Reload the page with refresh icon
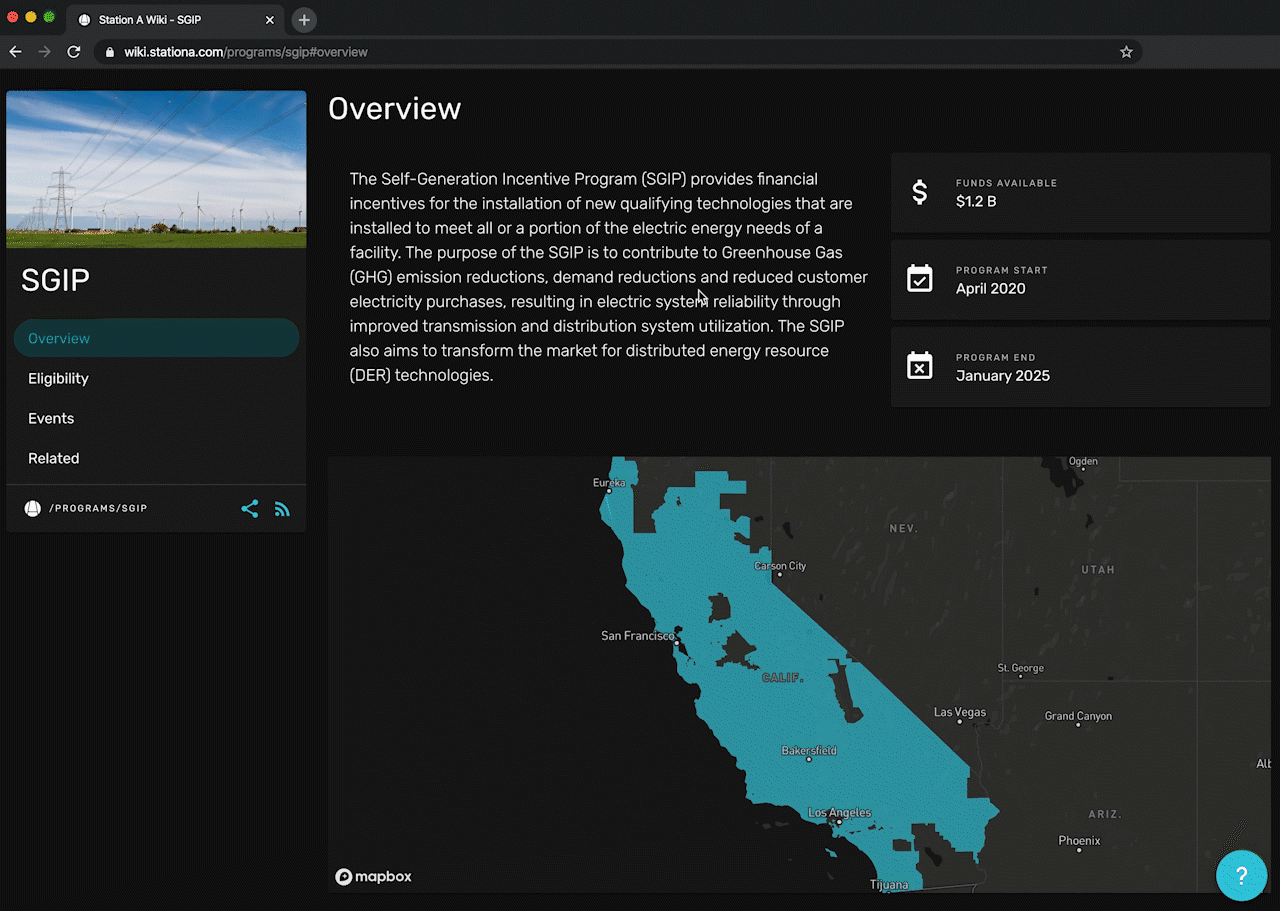 tap(73, 52)
